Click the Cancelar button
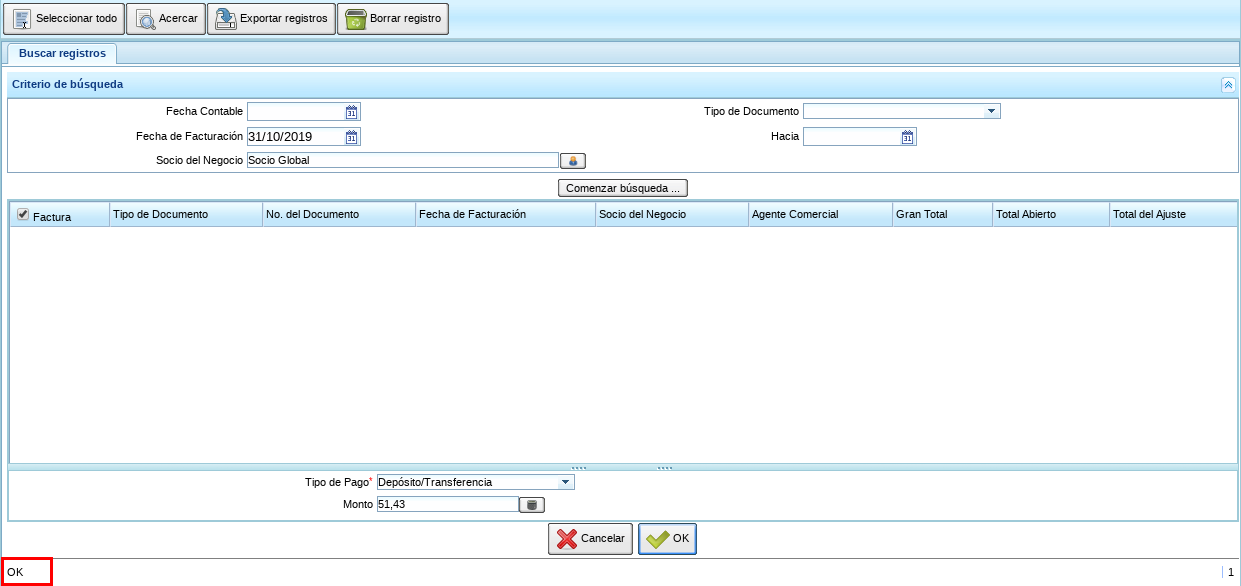Screen dimensions: 1241x586 click(x=590, y=539)
